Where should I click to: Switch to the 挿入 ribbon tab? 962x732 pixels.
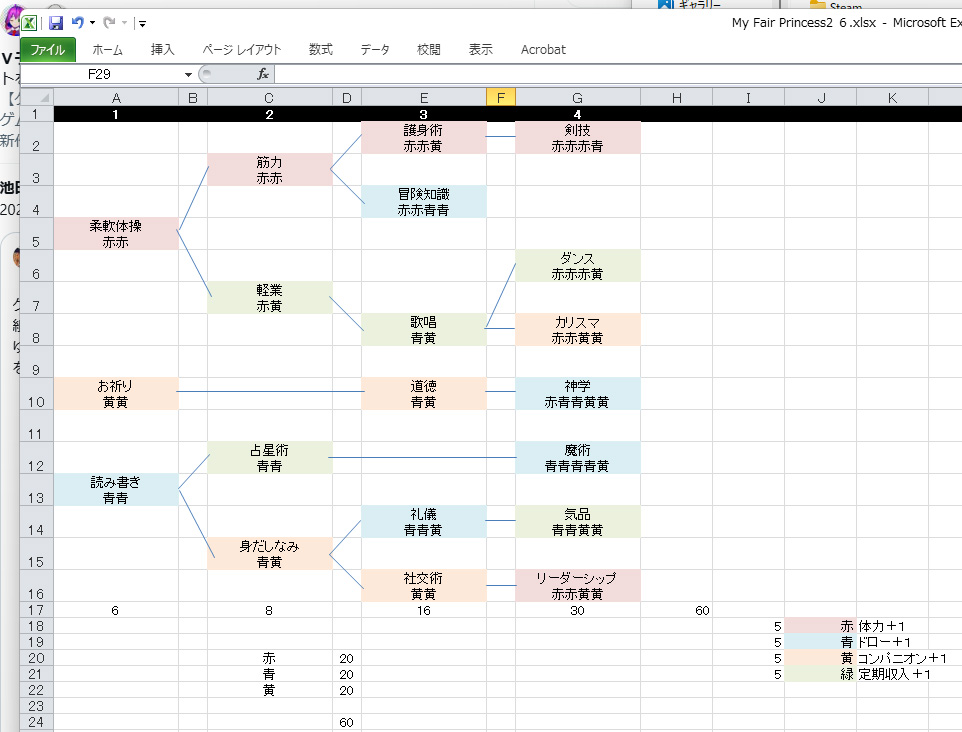163,50
